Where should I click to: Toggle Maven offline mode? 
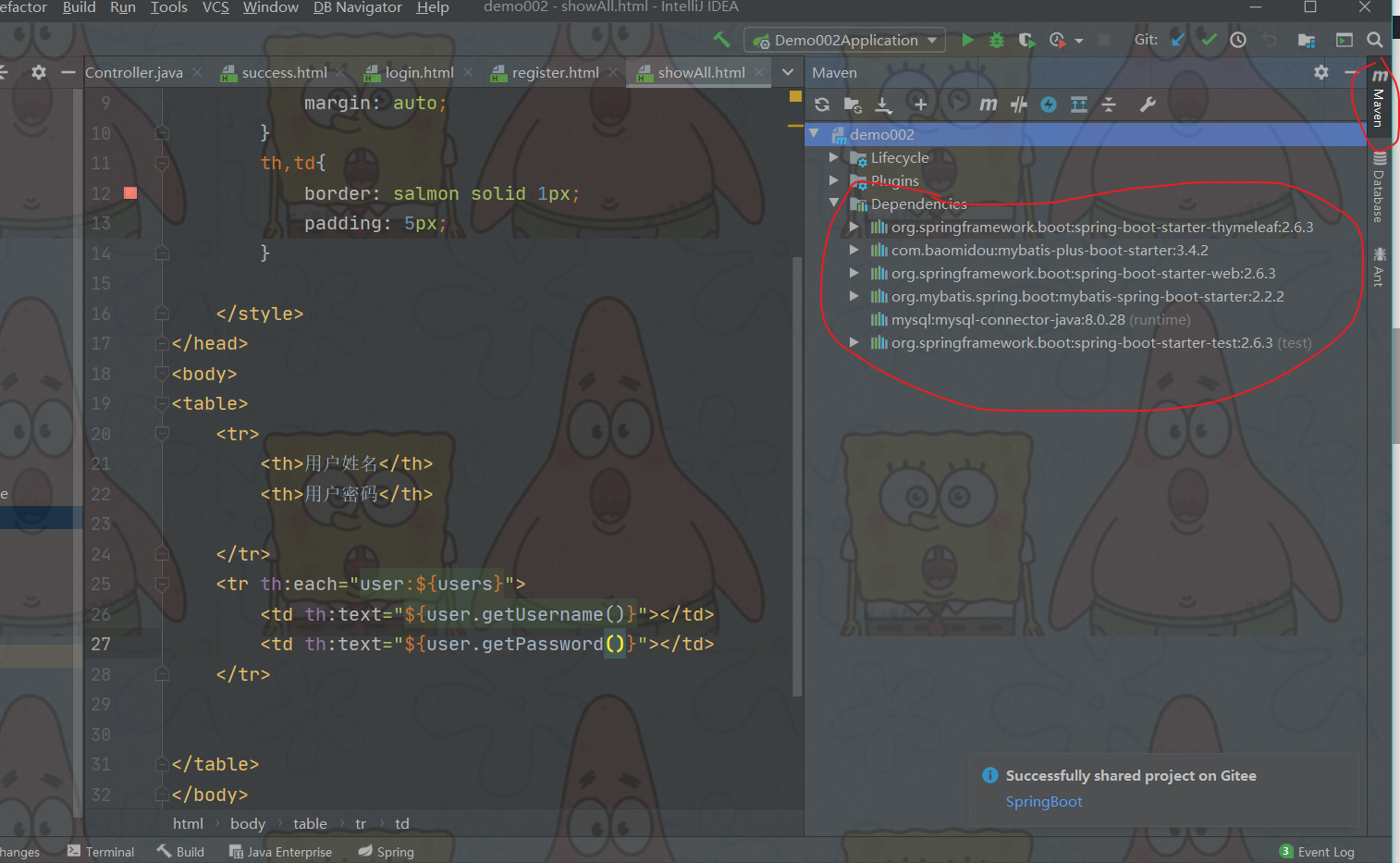(x=1019, y=105)
